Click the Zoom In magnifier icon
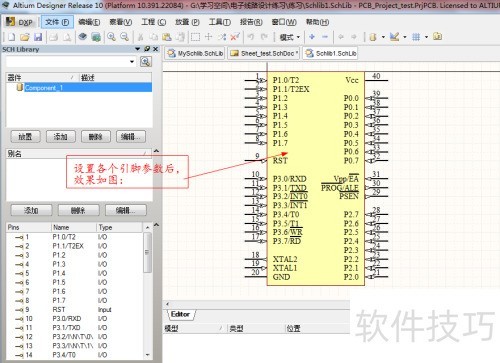 pos(111,37)
